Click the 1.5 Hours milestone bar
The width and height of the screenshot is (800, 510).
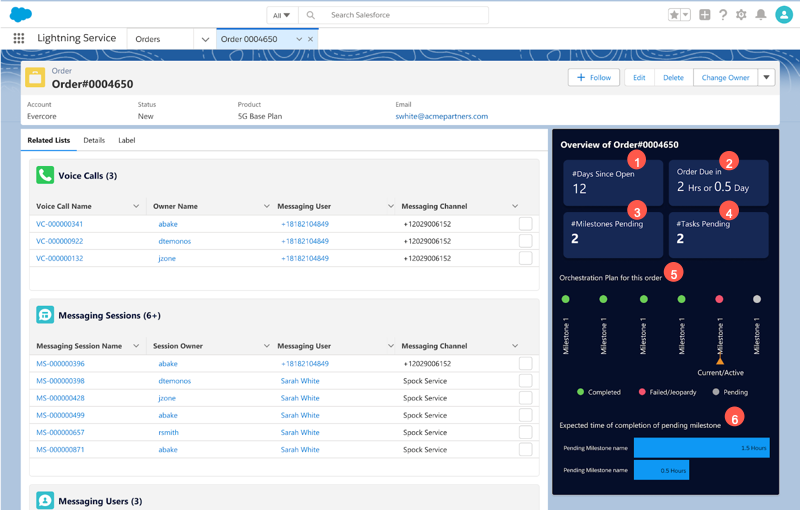click(702, 448)
